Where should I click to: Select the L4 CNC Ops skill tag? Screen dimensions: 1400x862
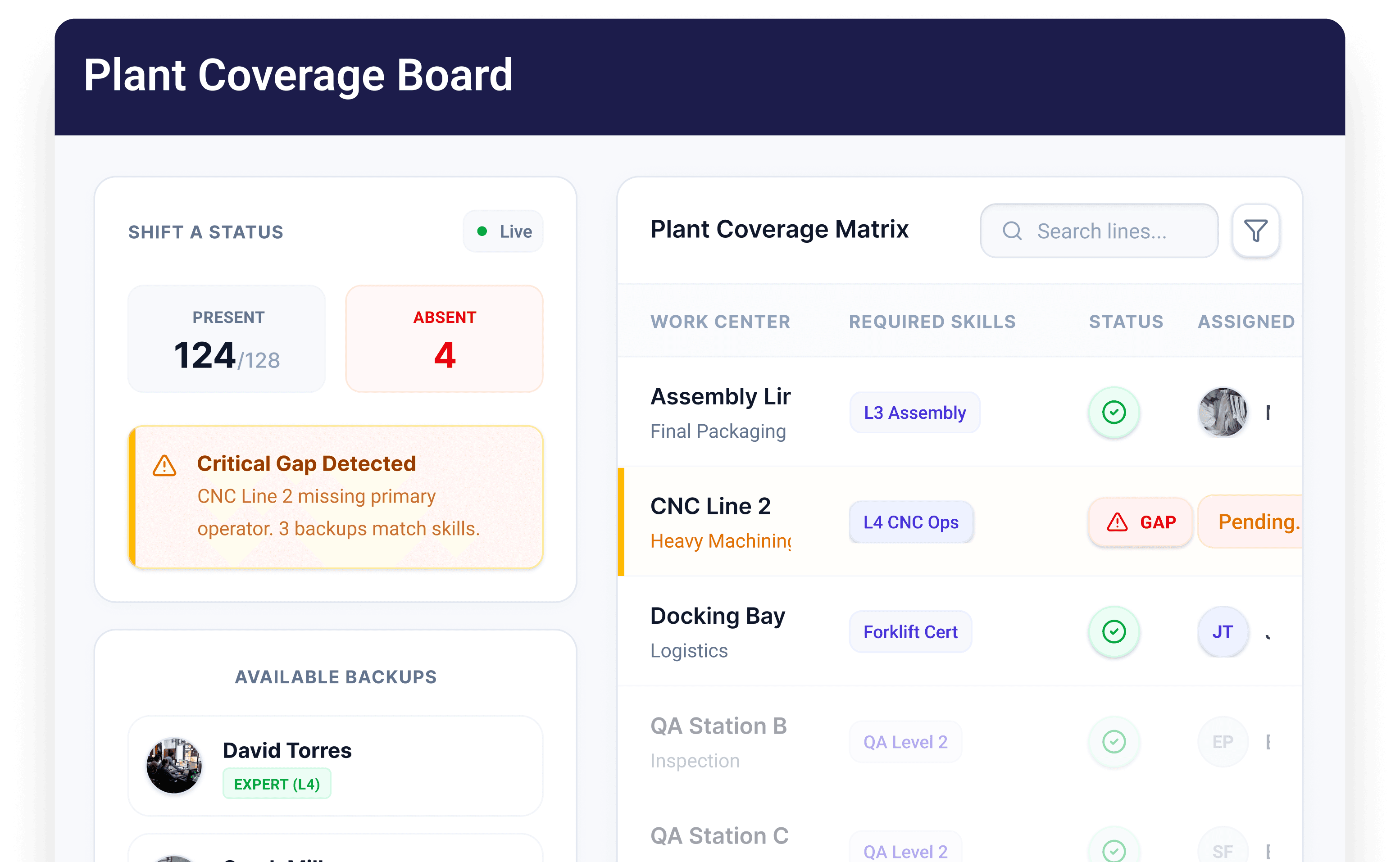click(911, 522)
